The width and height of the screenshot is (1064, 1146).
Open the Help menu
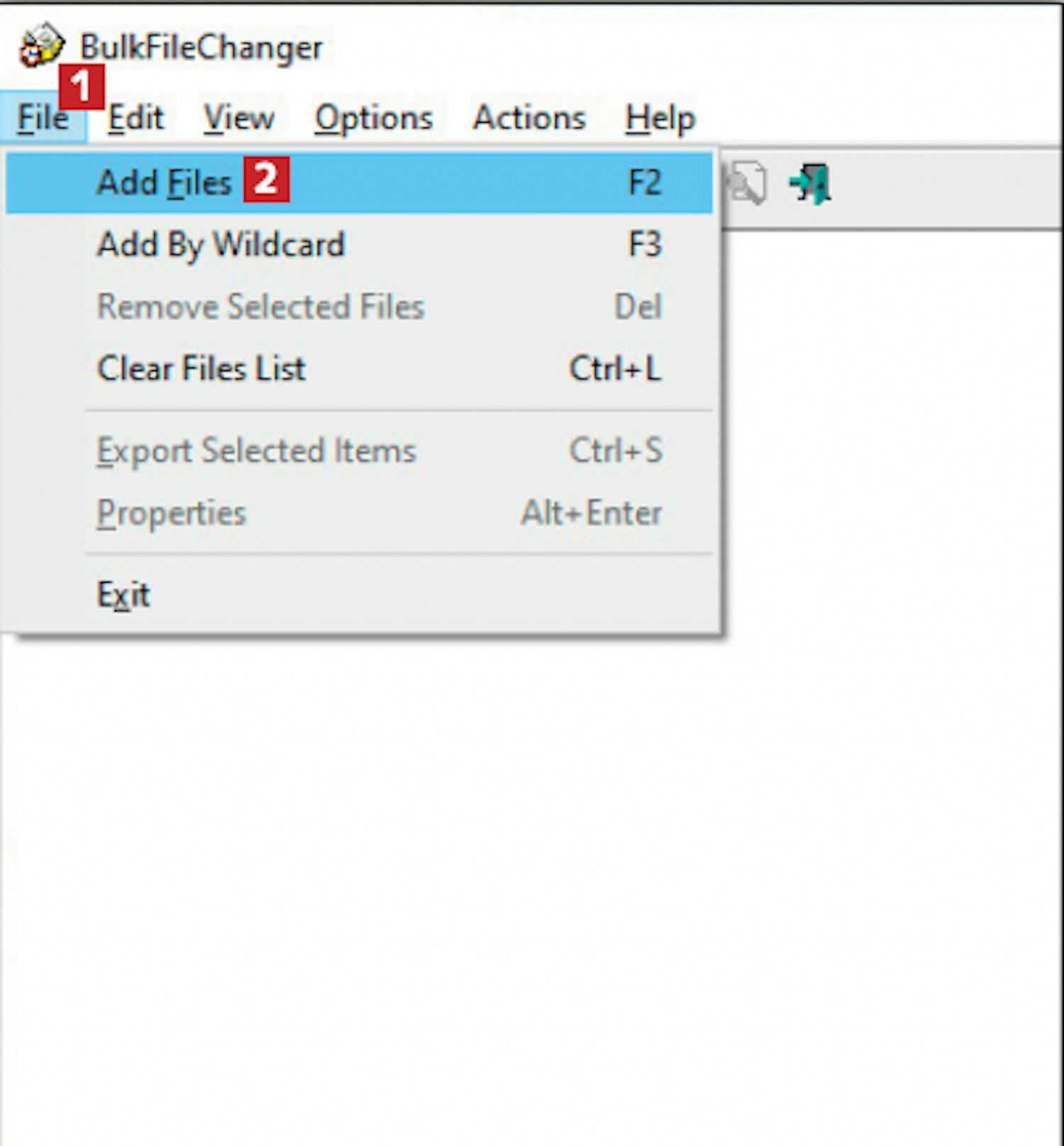(x=660, y=117)
